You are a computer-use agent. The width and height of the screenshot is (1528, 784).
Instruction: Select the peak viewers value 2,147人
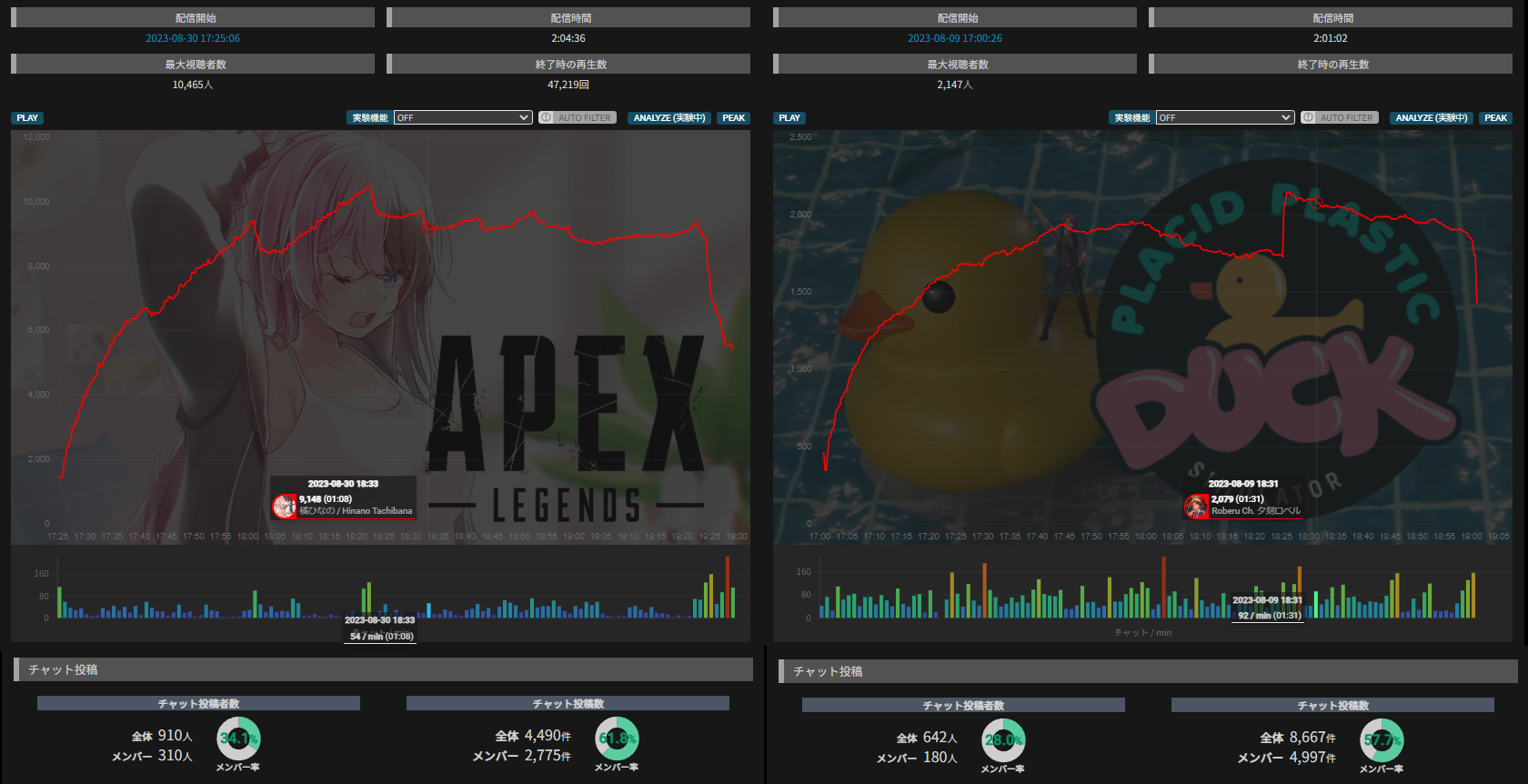tap(955, 85)
